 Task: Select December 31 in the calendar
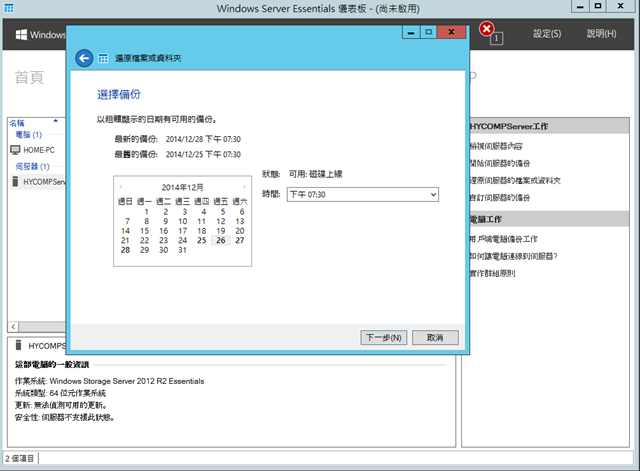(x=182, y=250)
